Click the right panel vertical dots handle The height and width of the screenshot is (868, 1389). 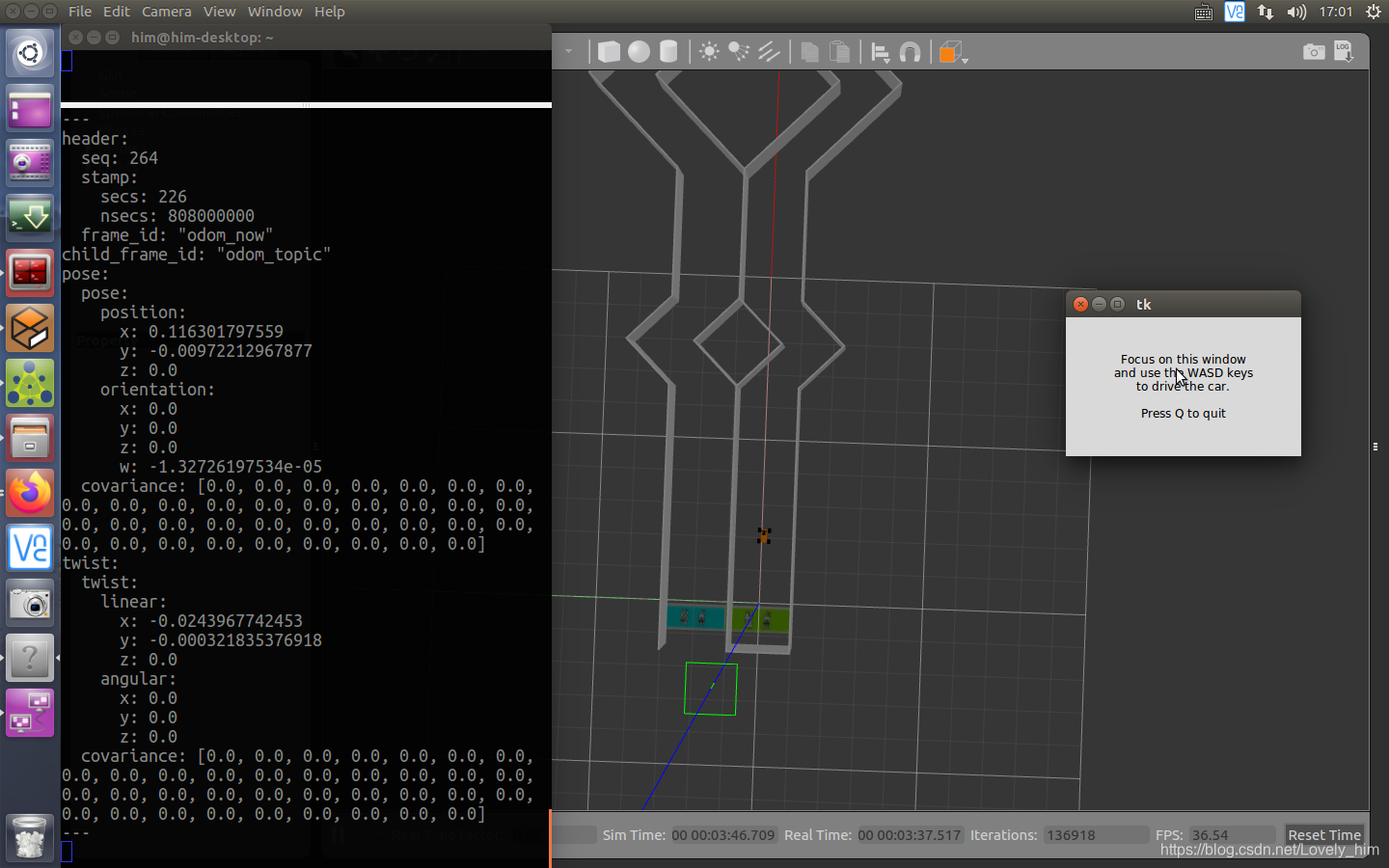pyautogui.click(x=1375, y=447)
